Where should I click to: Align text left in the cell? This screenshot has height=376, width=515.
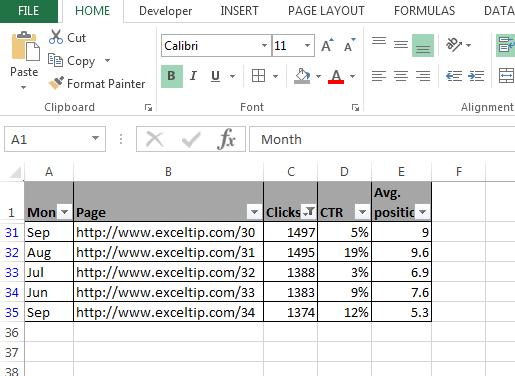(379, 76)
